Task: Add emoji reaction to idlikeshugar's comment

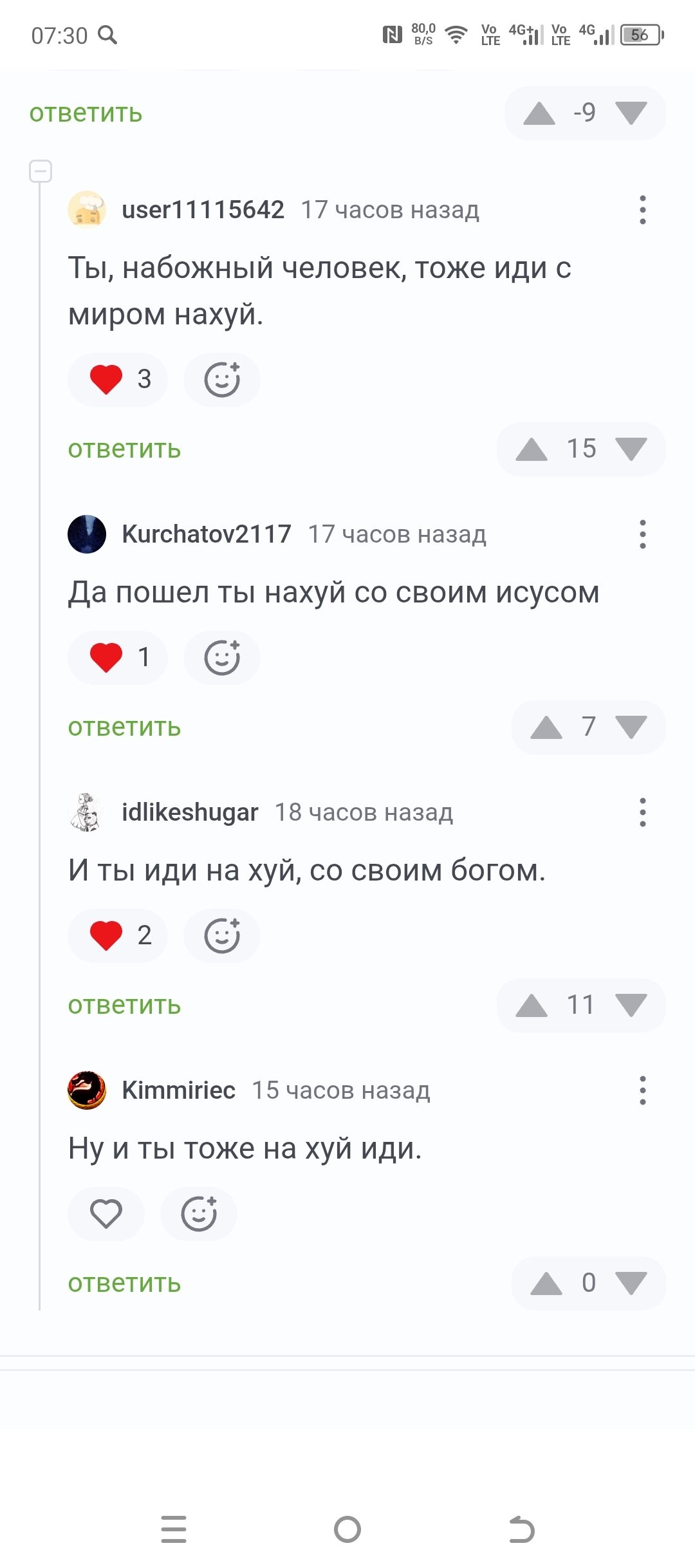Action: click(x=222, y=936)
